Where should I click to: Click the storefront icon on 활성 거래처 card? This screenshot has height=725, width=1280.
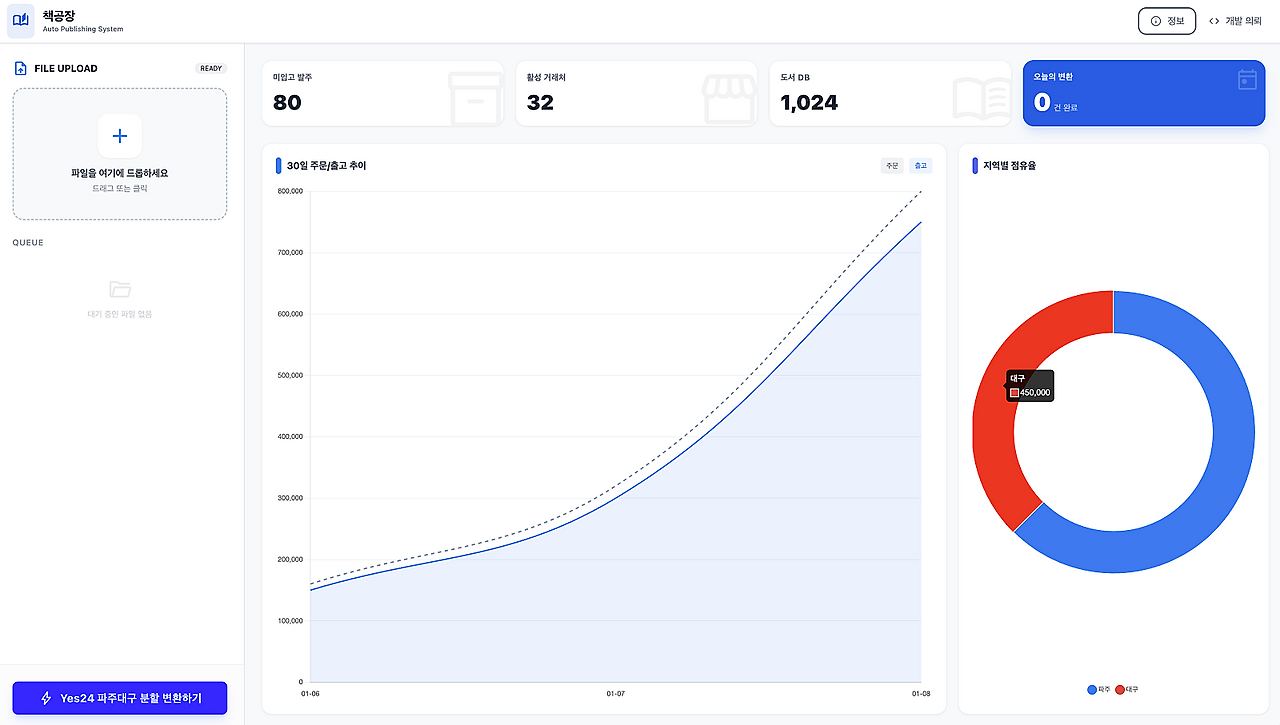729,98
